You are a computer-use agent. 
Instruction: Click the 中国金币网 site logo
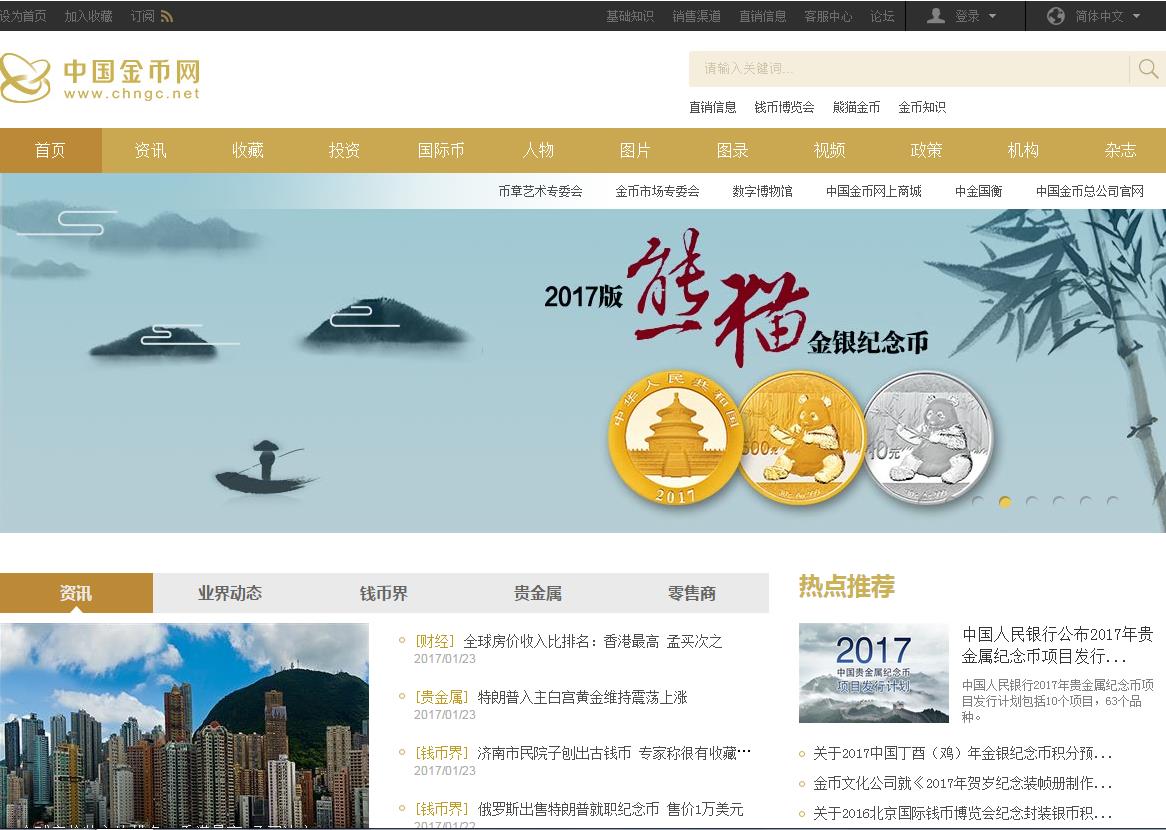click(x=100, y=78)
